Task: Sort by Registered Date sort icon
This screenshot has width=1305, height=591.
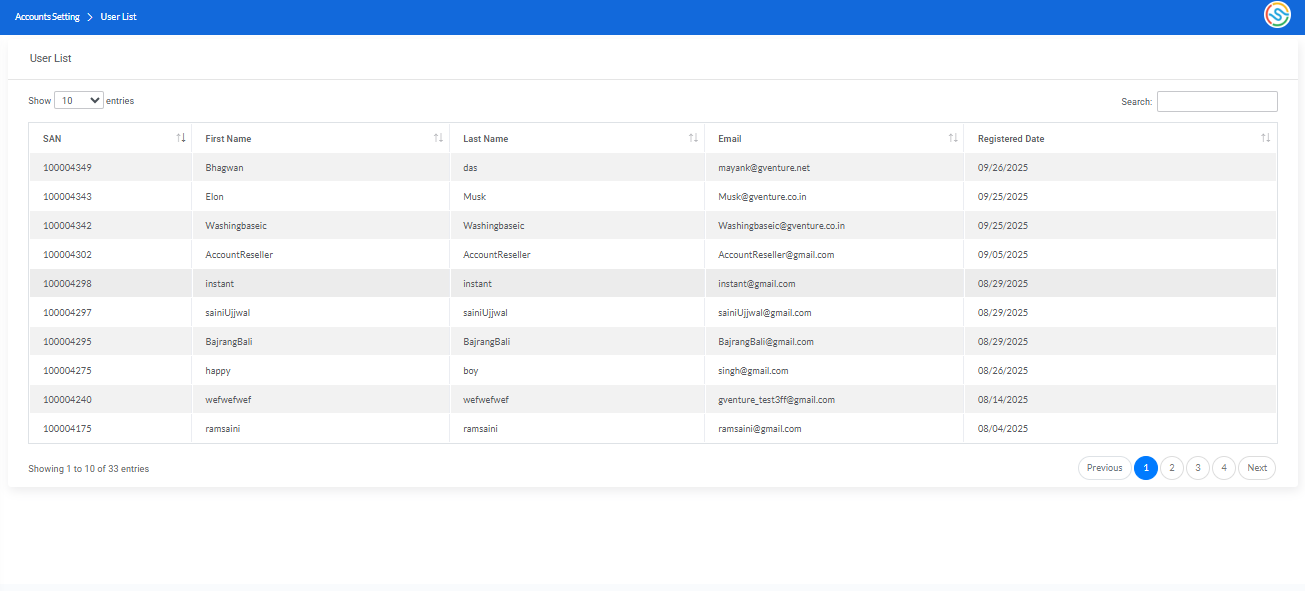Action: (x=1266, y=138)
